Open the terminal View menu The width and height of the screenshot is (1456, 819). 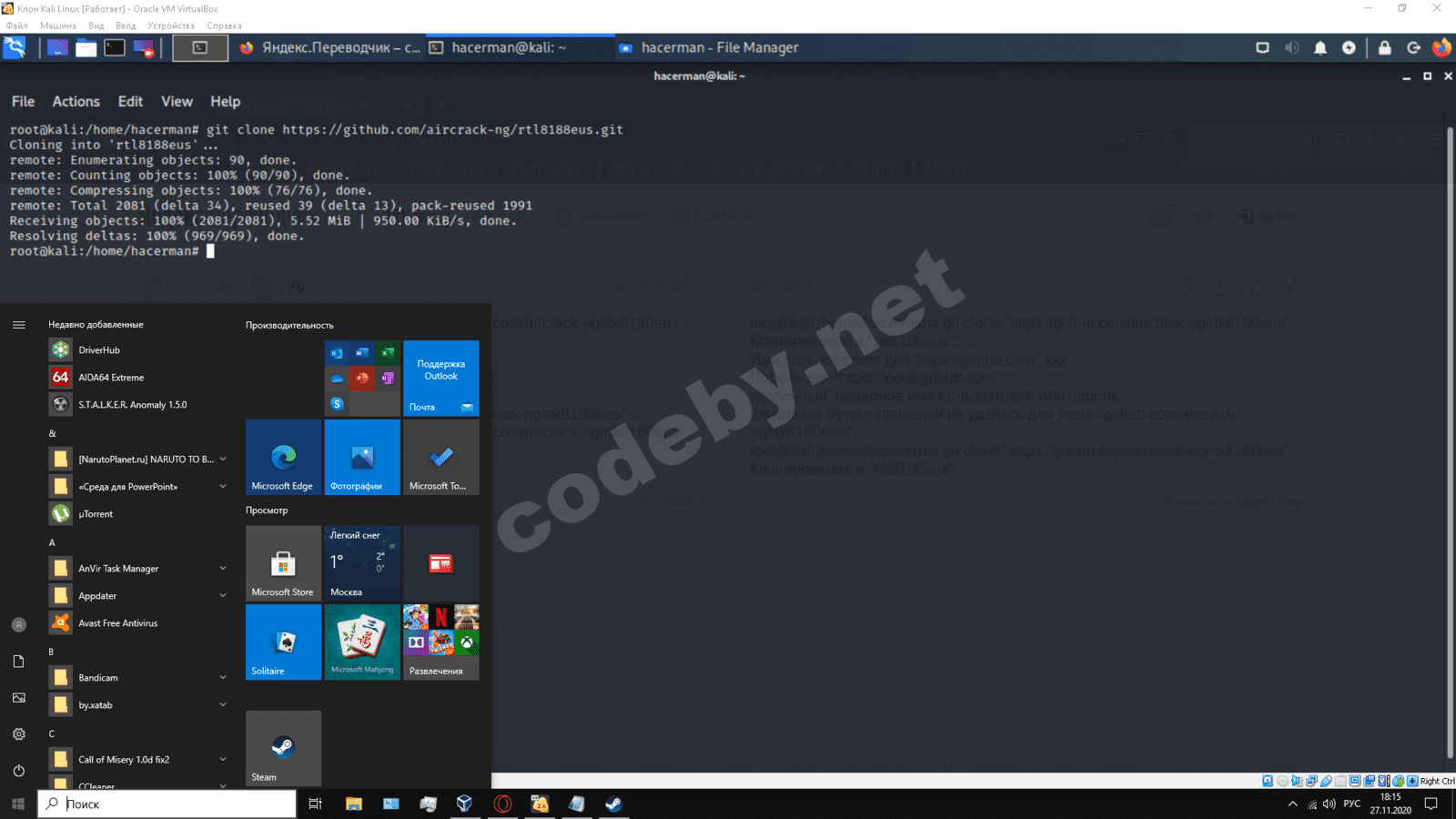coord(177,101)
